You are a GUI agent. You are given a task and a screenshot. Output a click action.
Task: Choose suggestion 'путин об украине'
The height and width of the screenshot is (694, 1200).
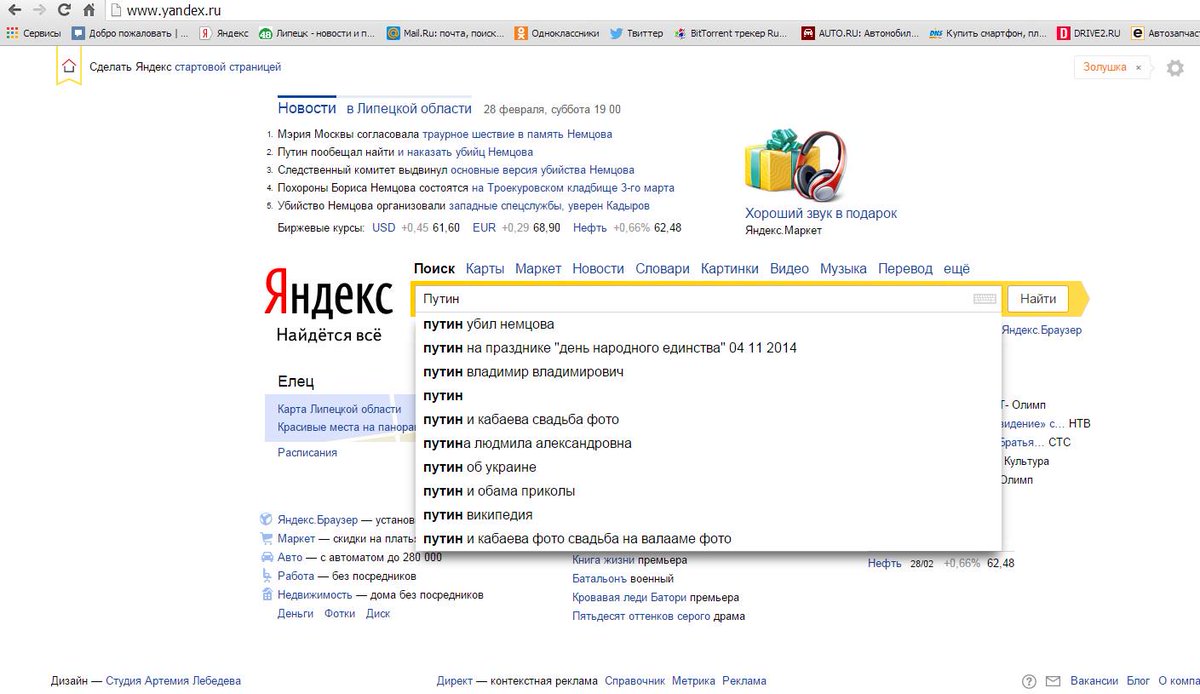(708, 467)
